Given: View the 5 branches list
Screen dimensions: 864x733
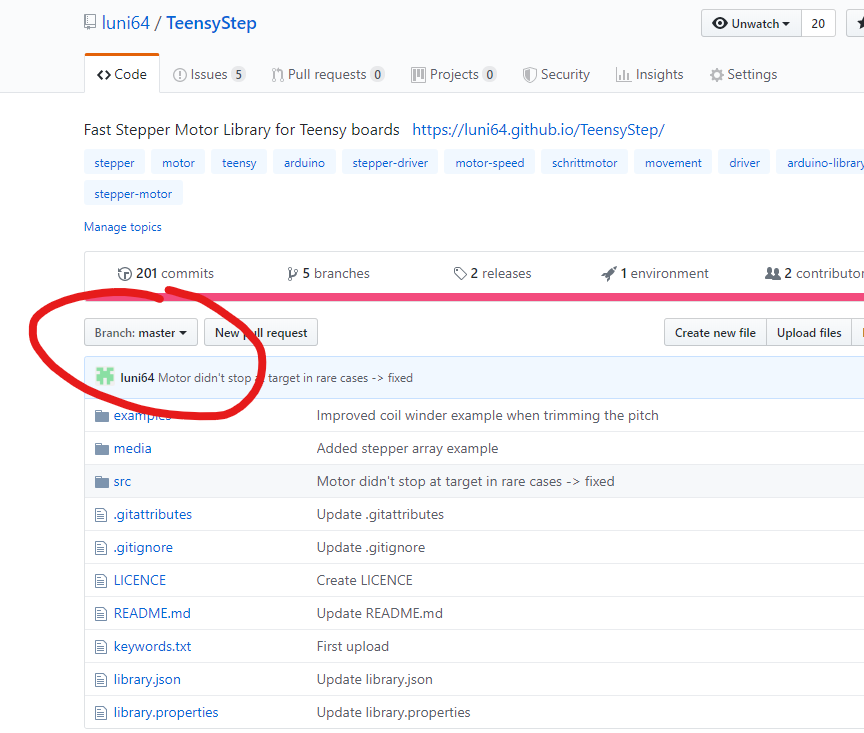Looking at the screenshot, I should click(x=328, y=273).
